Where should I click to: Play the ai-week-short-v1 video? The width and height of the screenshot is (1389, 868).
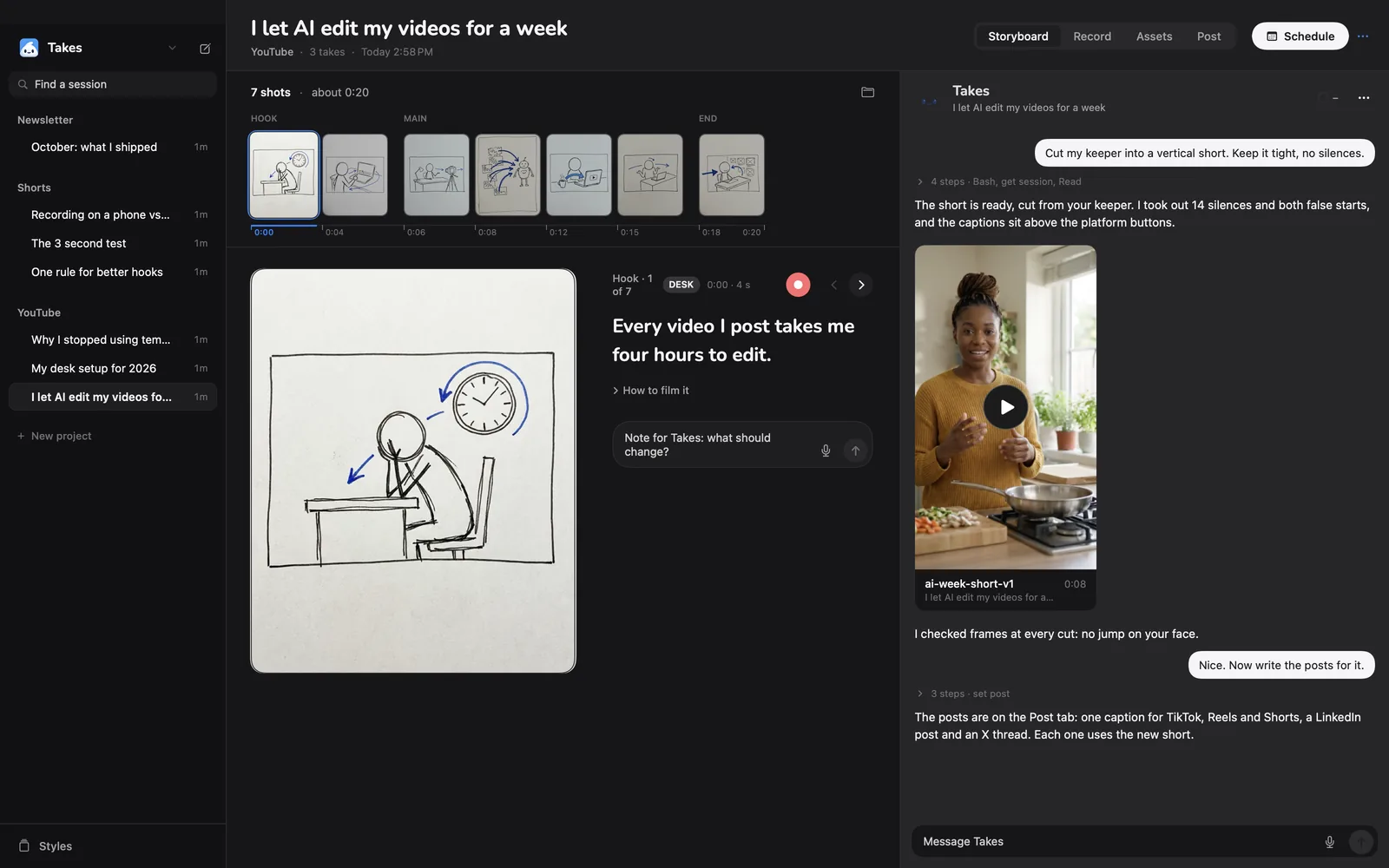pyautogui.click(x=1006, y=407)
